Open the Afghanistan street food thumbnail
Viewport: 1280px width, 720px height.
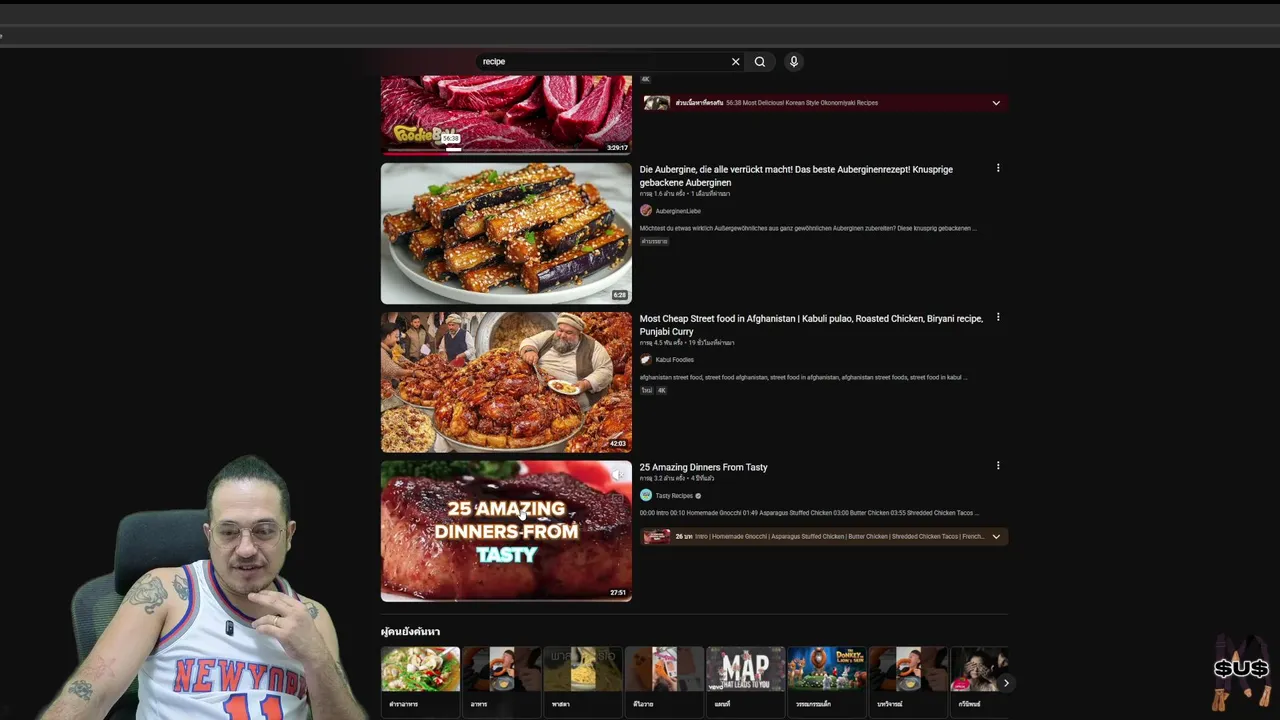point(506,382)
